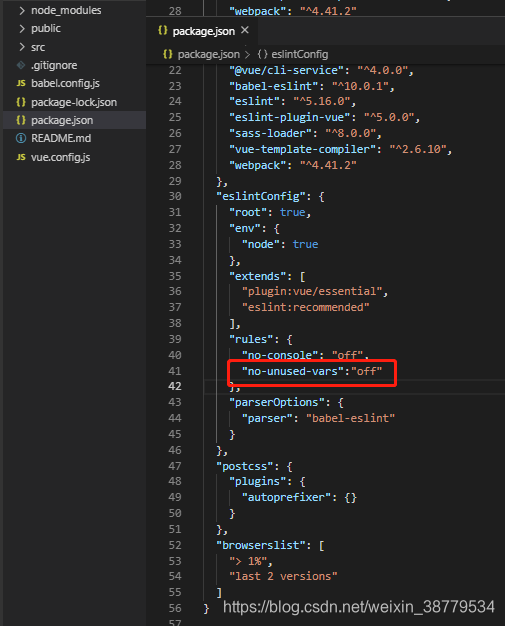Select eslintConfig breadcrumb segment
Image resolution: width=505 pixels, height=626 pixels.
coord(299,54)
